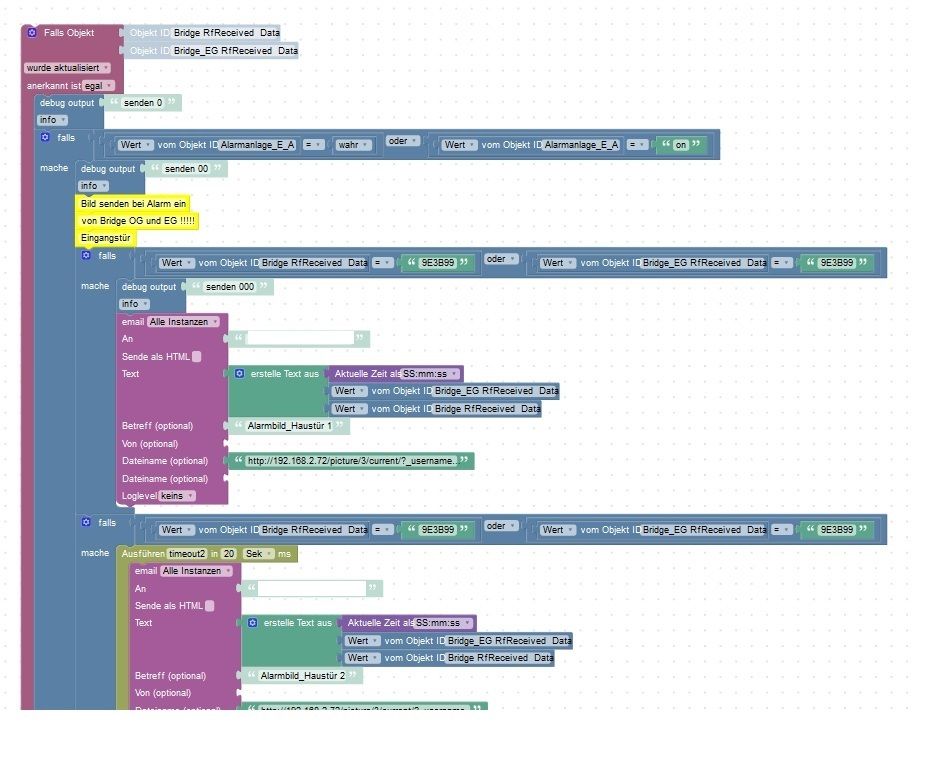940x762 pixels.
Task: Click the comment 'Bild senden bei Alarm ein'
Action: click(x=133, y=203)
